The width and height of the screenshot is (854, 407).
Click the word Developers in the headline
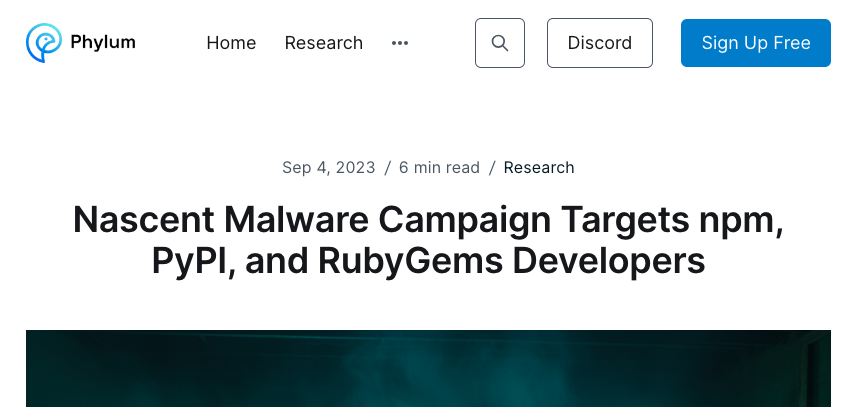(x=608, y=261)
